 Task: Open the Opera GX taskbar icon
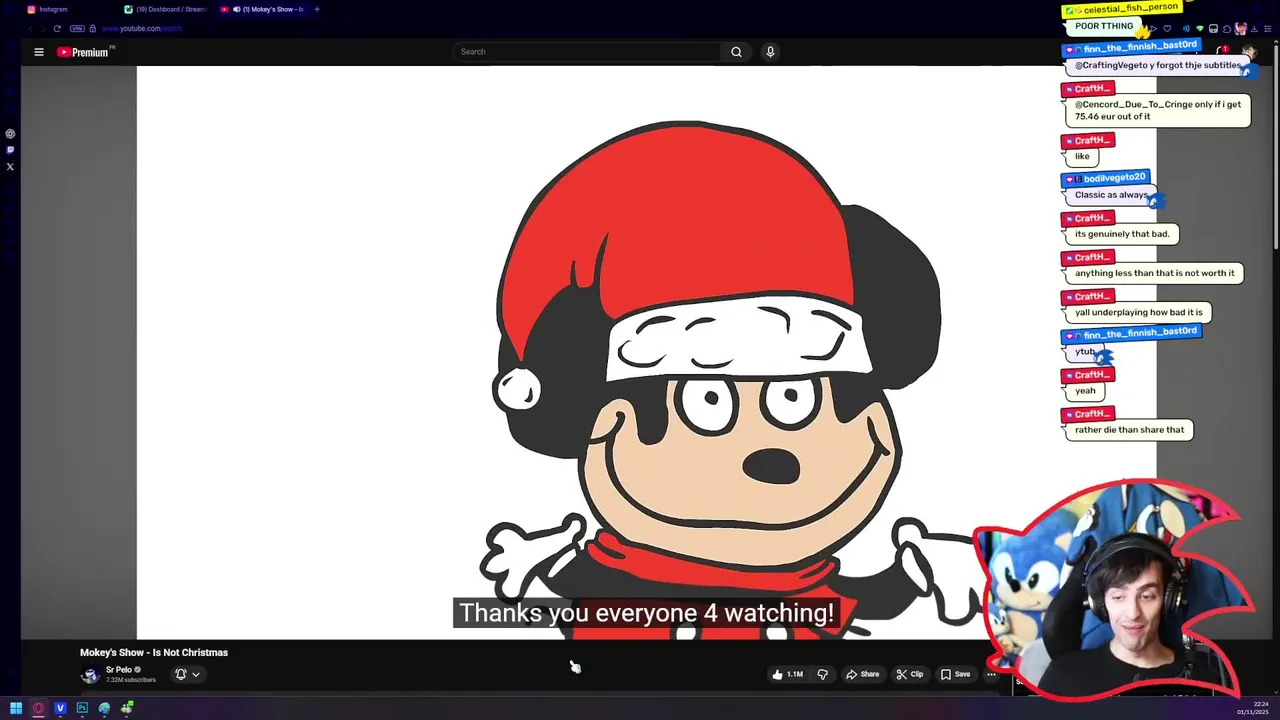[x=38, y=708]
